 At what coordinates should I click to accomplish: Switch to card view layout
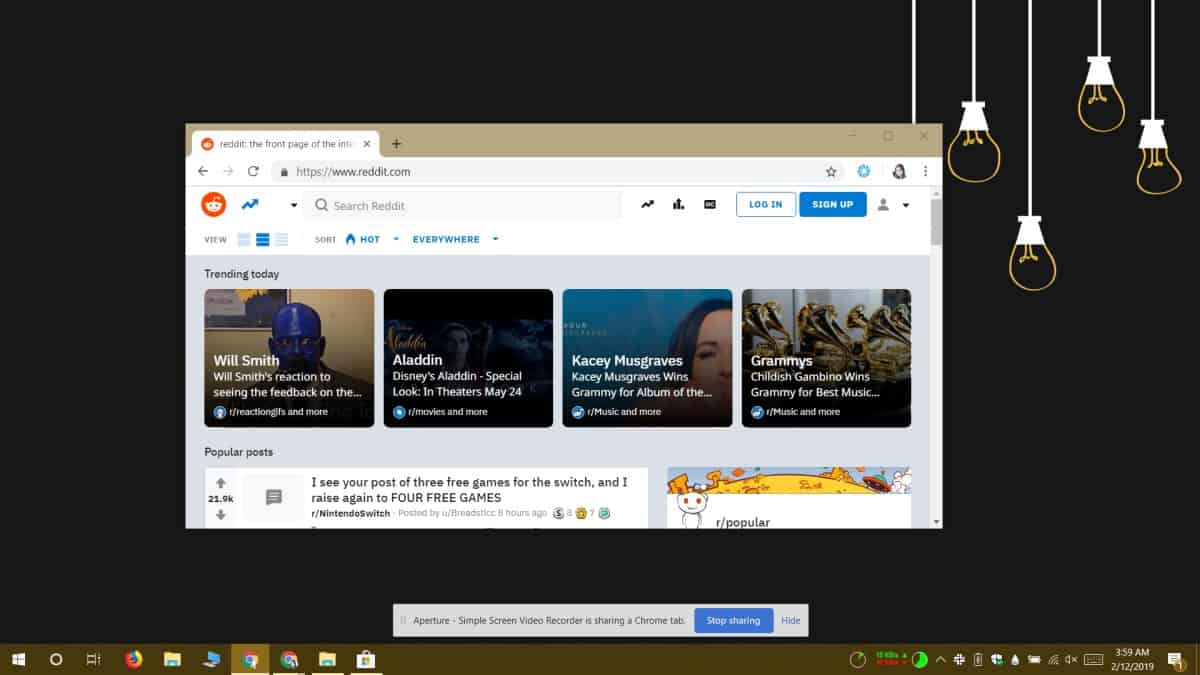(245, 240)
